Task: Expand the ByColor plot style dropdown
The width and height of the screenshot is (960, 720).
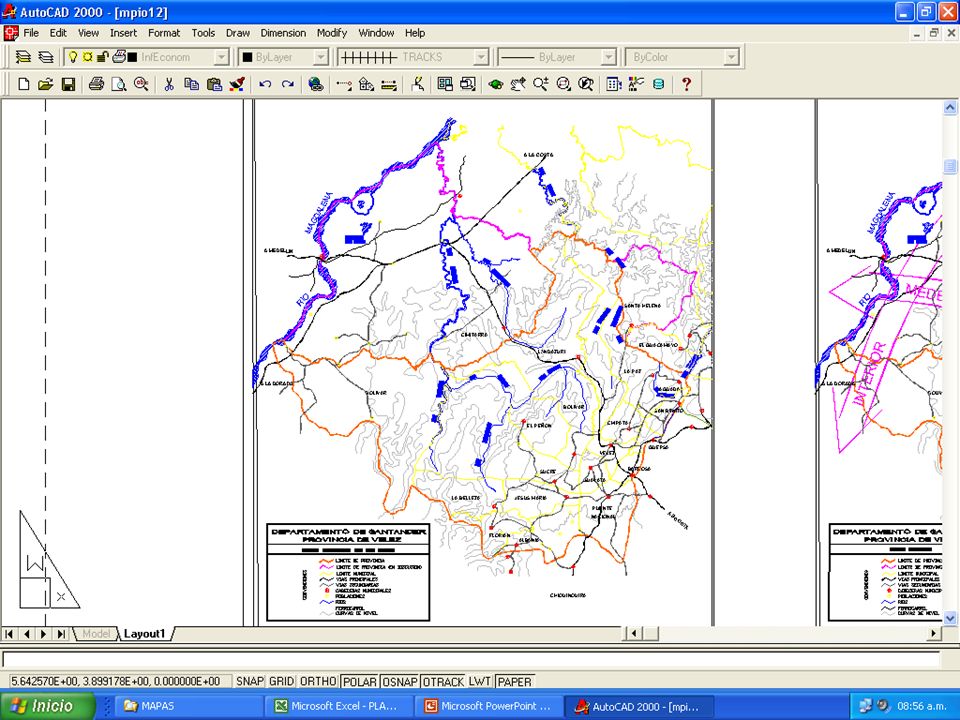Action: click(x=731, y=57)
